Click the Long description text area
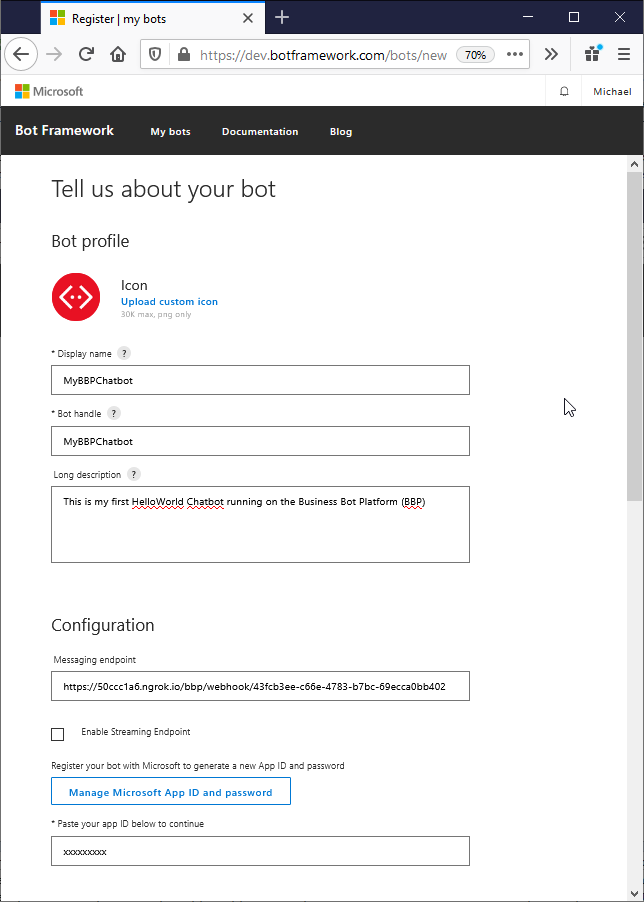Screen dimensions: 644x902 [260, 524]
